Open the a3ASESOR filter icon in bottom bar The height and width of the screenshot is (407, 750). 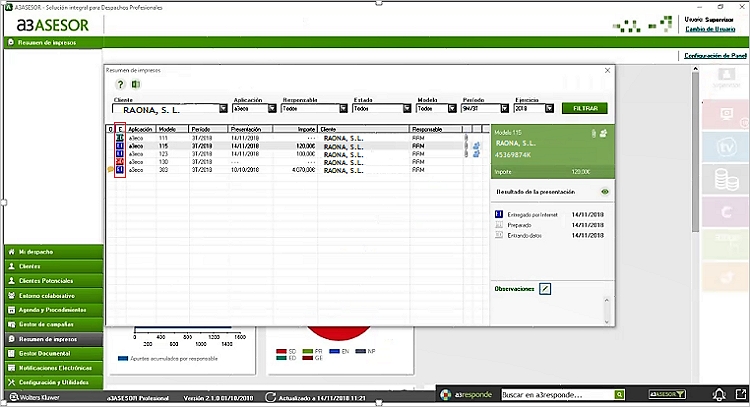coord(667,395)
